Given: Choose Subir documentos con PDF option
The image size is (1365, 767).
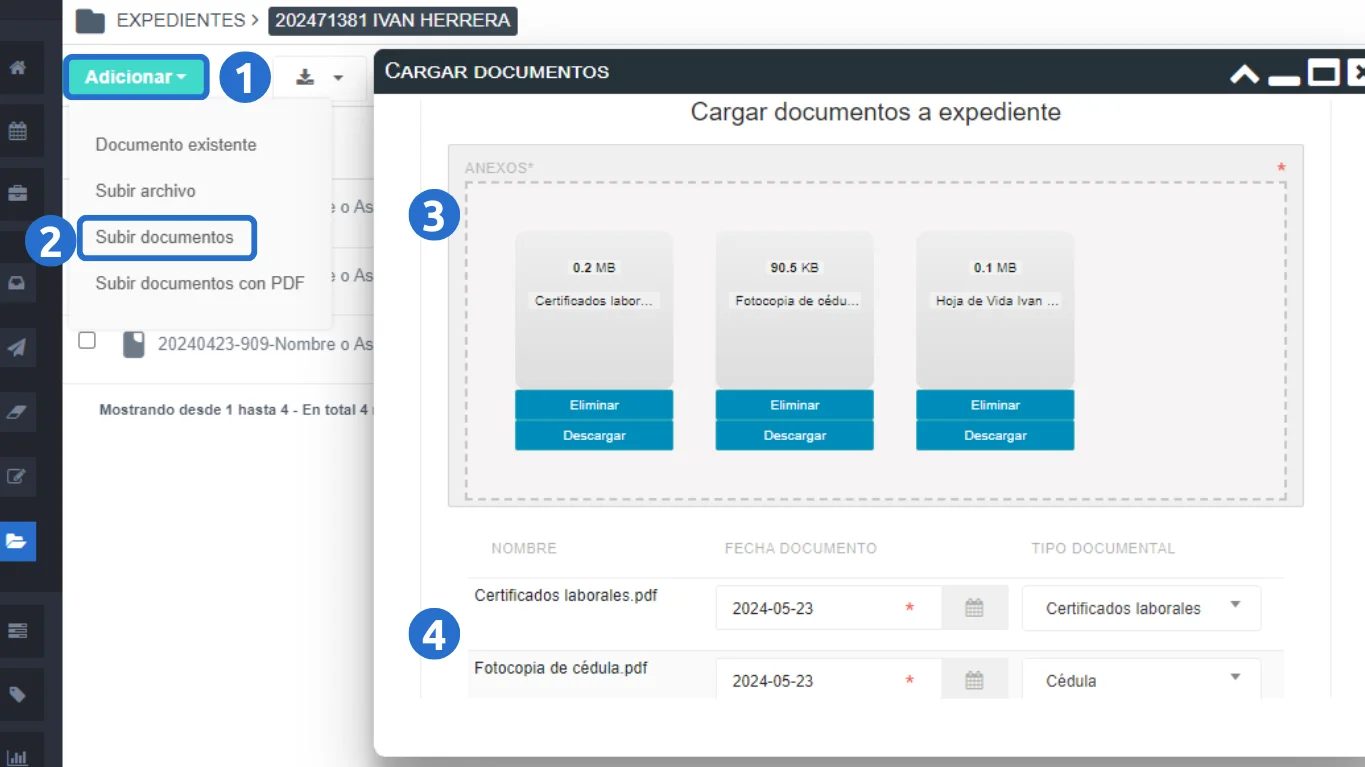Looking at the screenshot, I should (200, 283).
